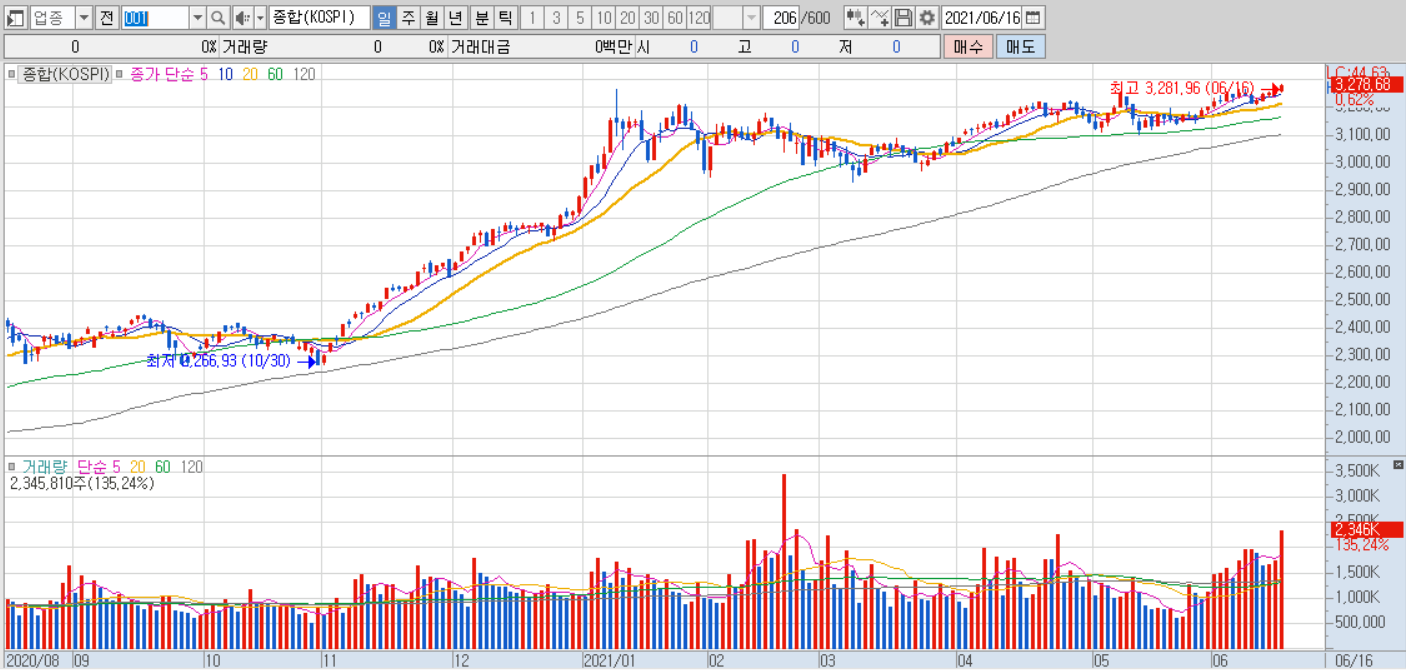Click the add line indicator icon

(x=879, y=18)
